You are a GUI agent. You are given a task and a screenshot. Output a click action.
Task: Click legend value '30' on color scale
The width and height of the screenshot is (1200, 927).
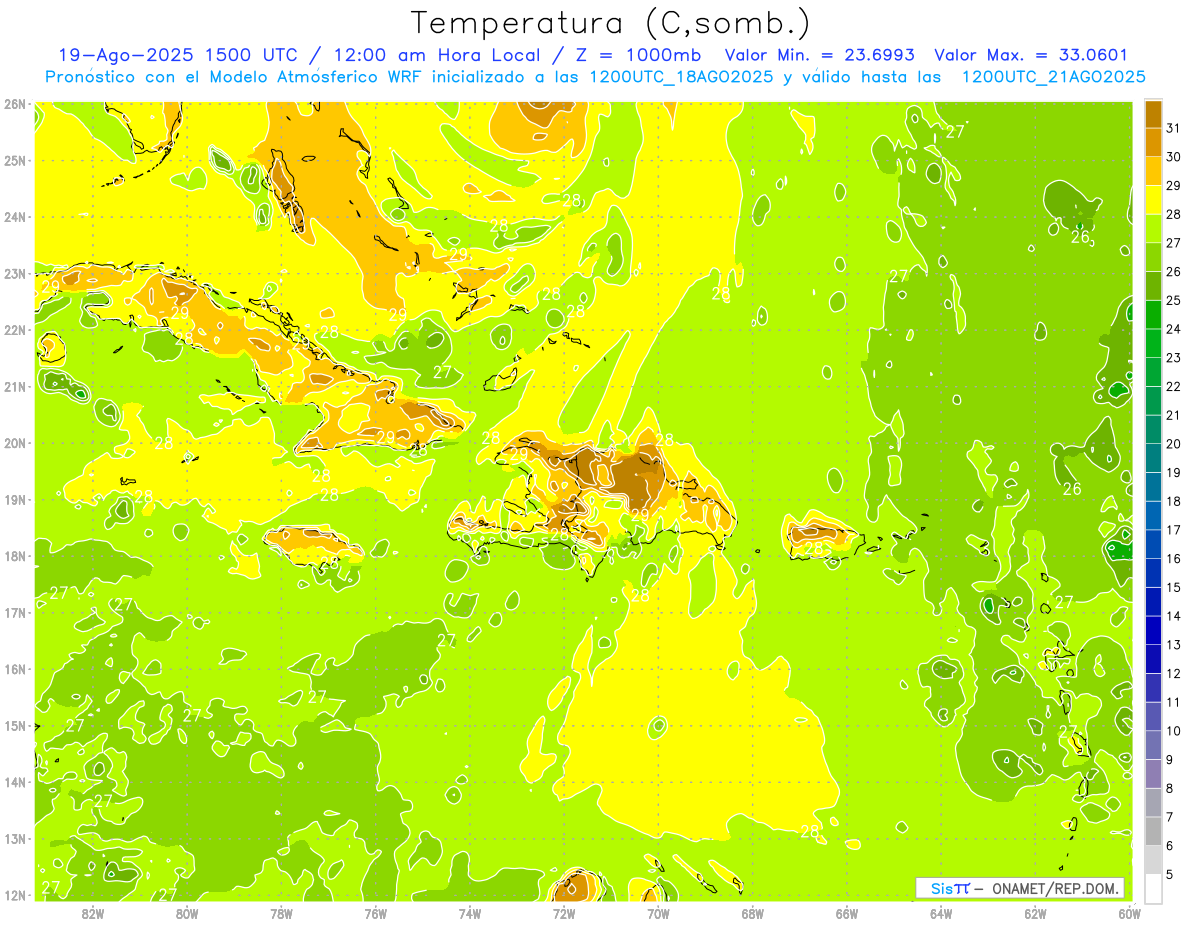tap(1174, 157)
